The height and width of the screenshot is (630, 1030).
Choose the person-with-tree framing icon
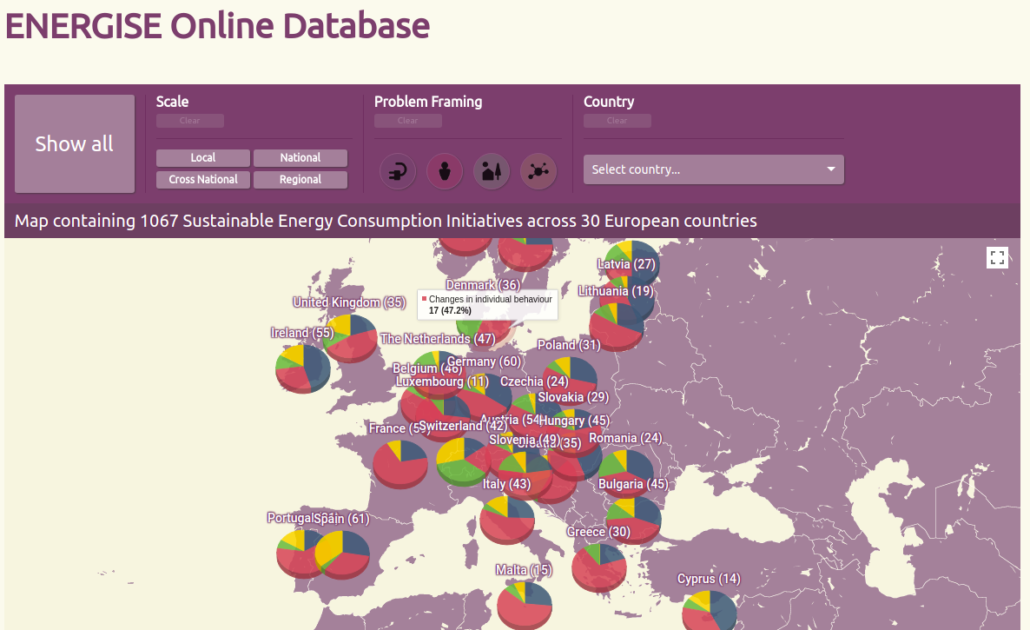tap(491, 171)
